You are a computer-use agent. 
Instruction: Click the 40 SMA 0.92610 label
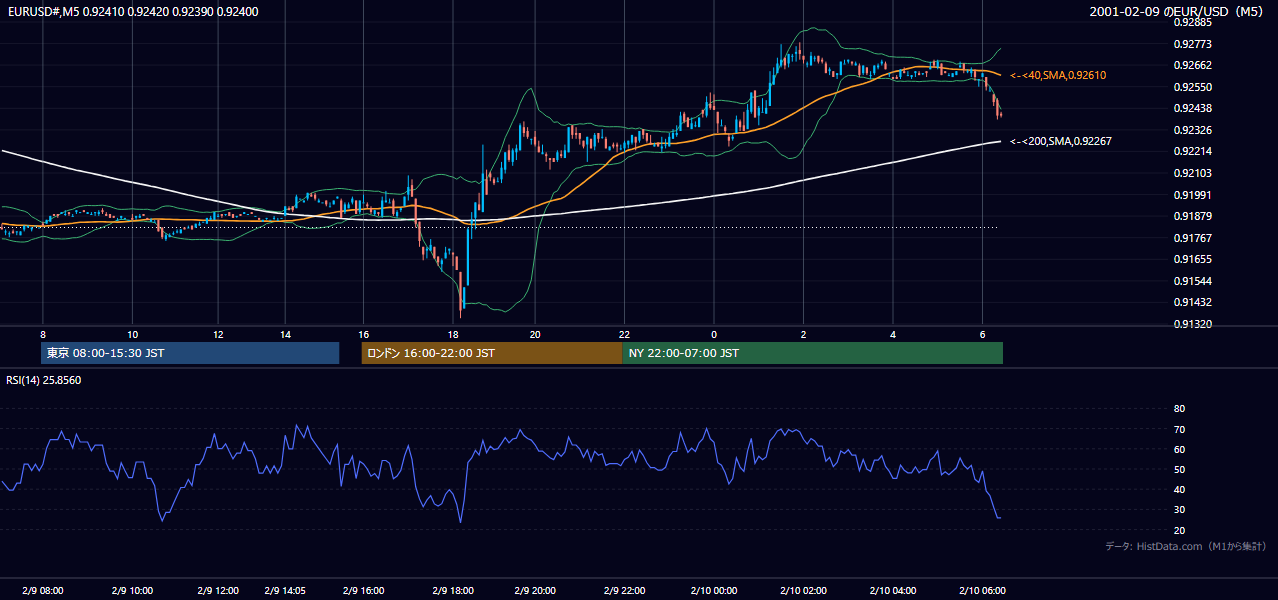coord(1058,75)
